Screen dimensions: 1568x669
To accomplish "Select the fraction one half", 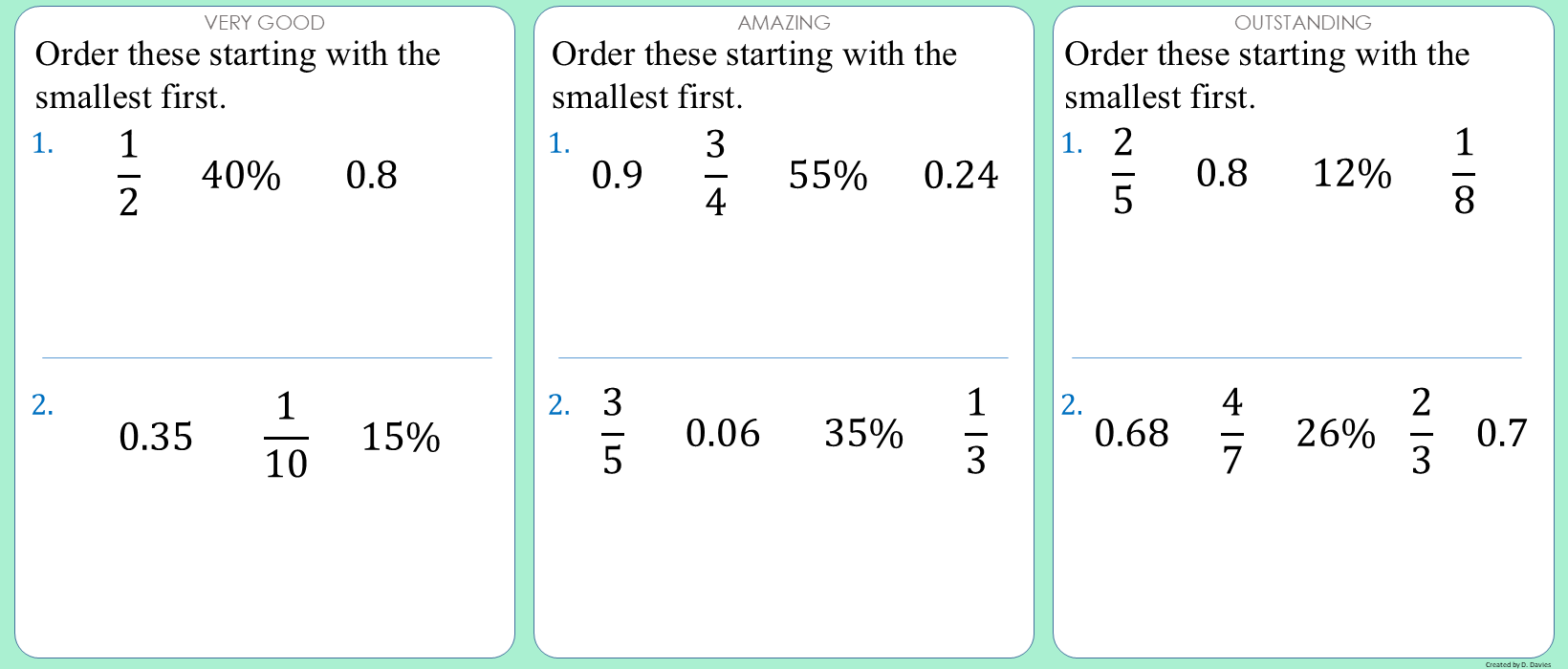I will coord(129,174).
